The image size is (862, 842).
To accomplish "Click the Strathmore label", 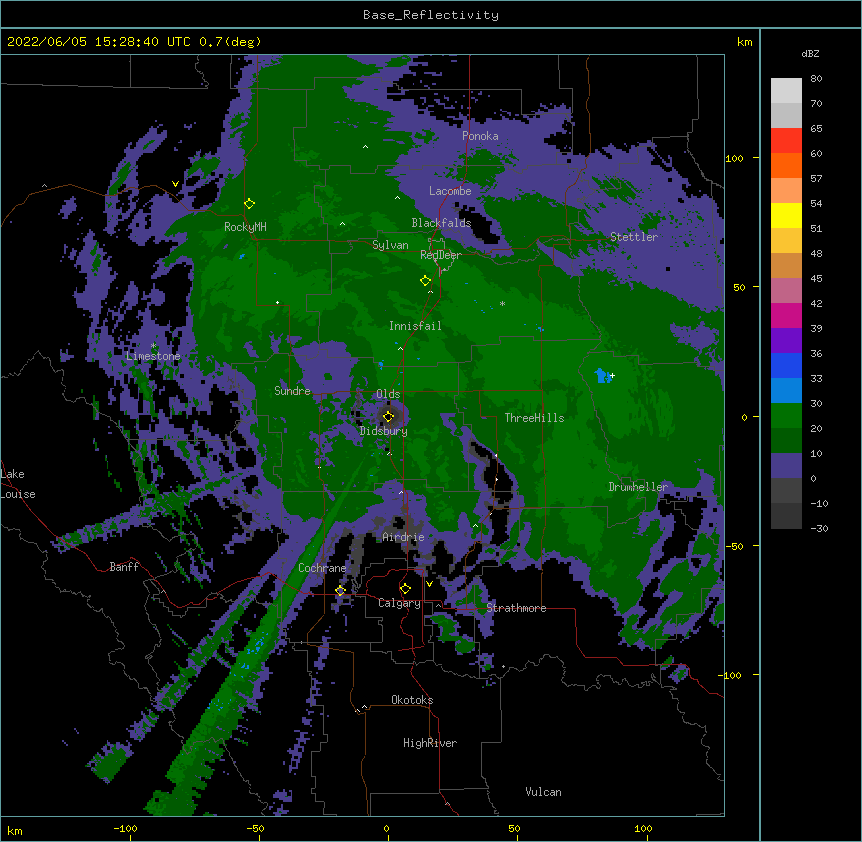I will click(516, 608).
